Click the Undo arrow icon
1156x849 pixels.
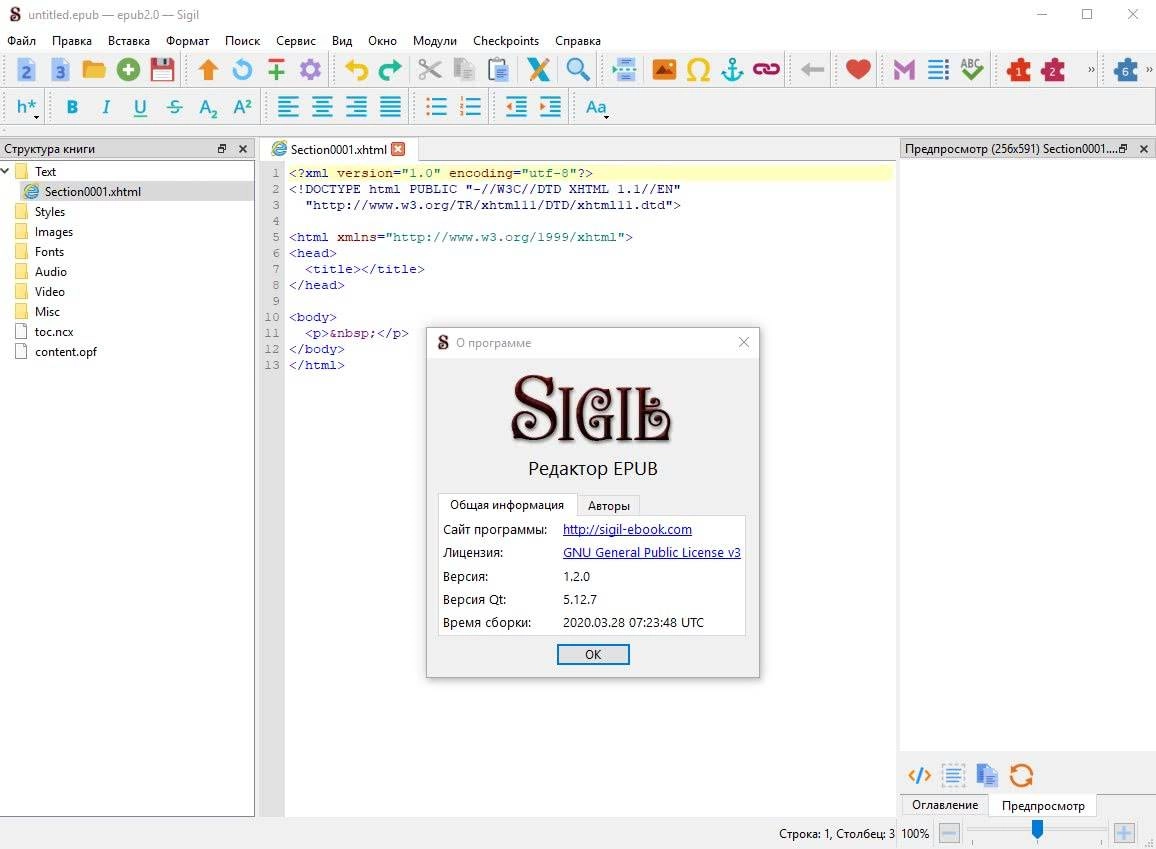point(357,70)
